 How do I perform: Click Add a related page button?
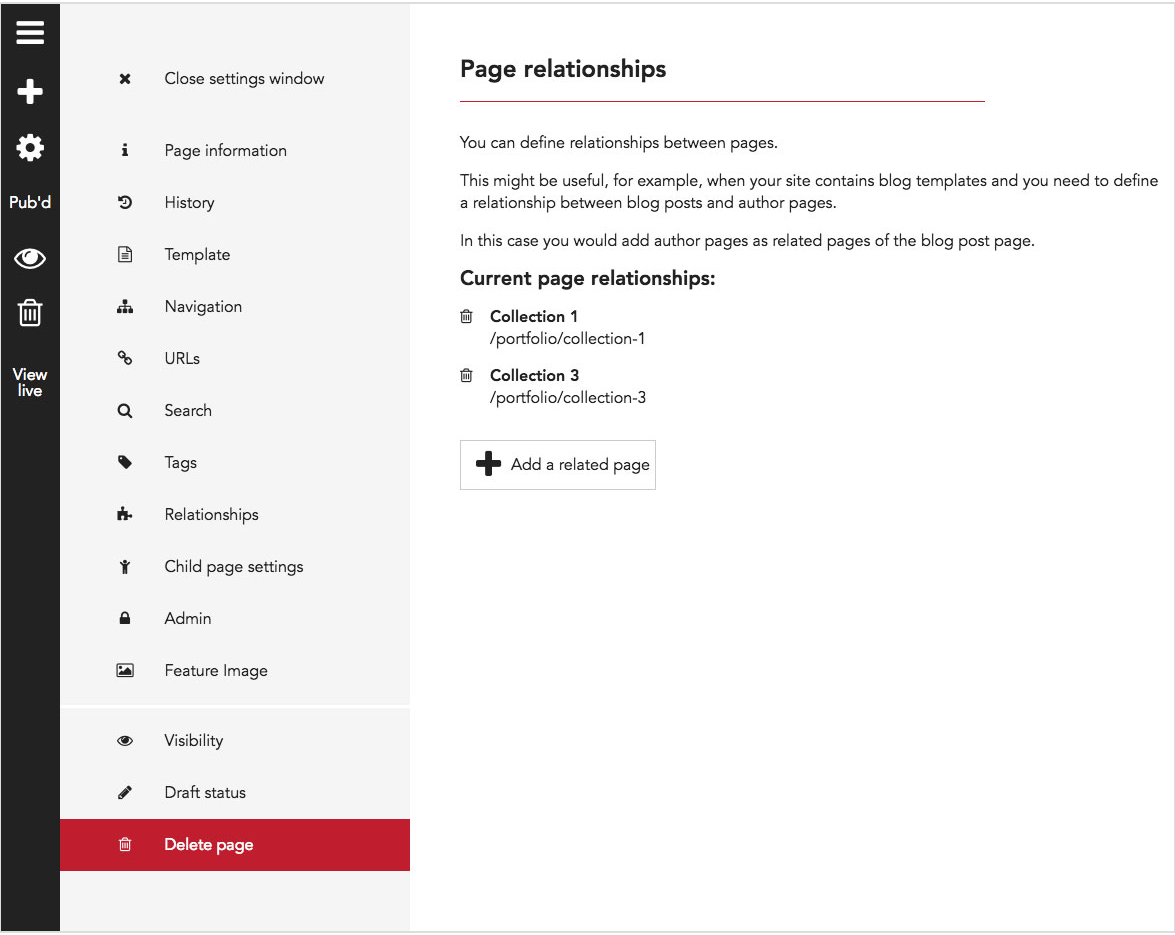[x=558, y=465]
